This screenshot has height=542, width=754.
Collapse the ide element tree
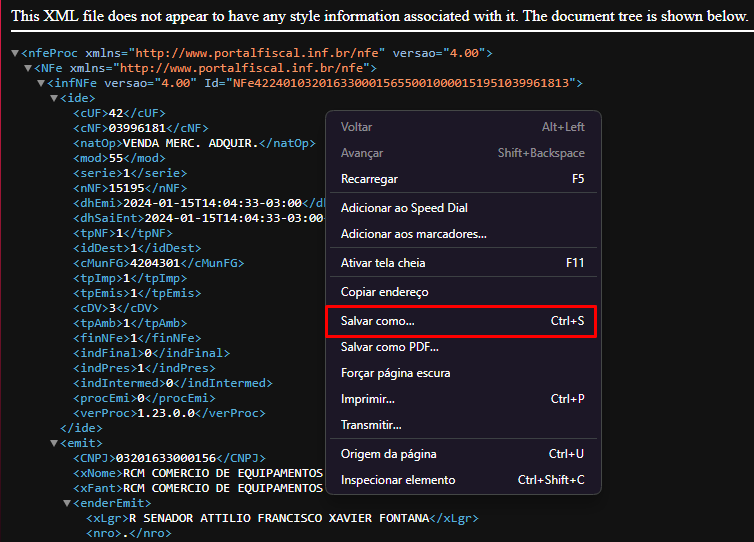tap(54, 98)
